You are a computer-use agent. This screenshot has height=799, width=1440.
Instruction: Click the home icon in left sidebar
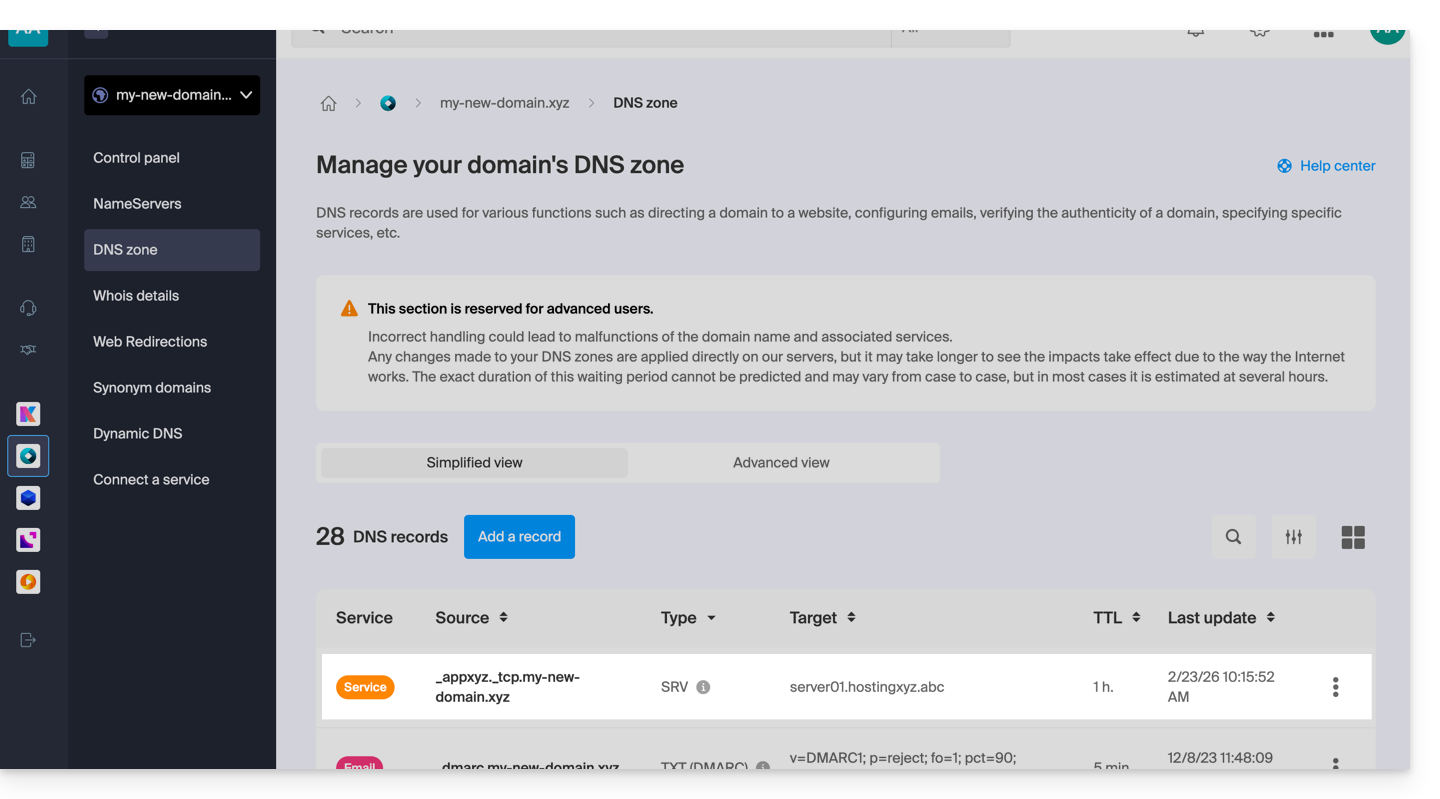point(29,97)
